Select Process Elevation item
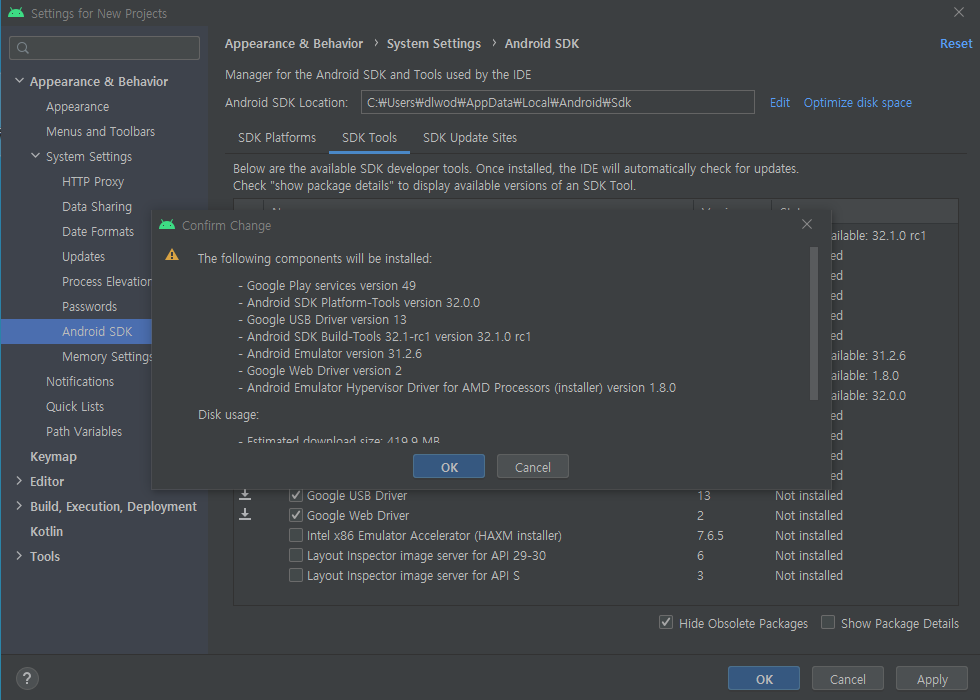 (x=106, y=281)
